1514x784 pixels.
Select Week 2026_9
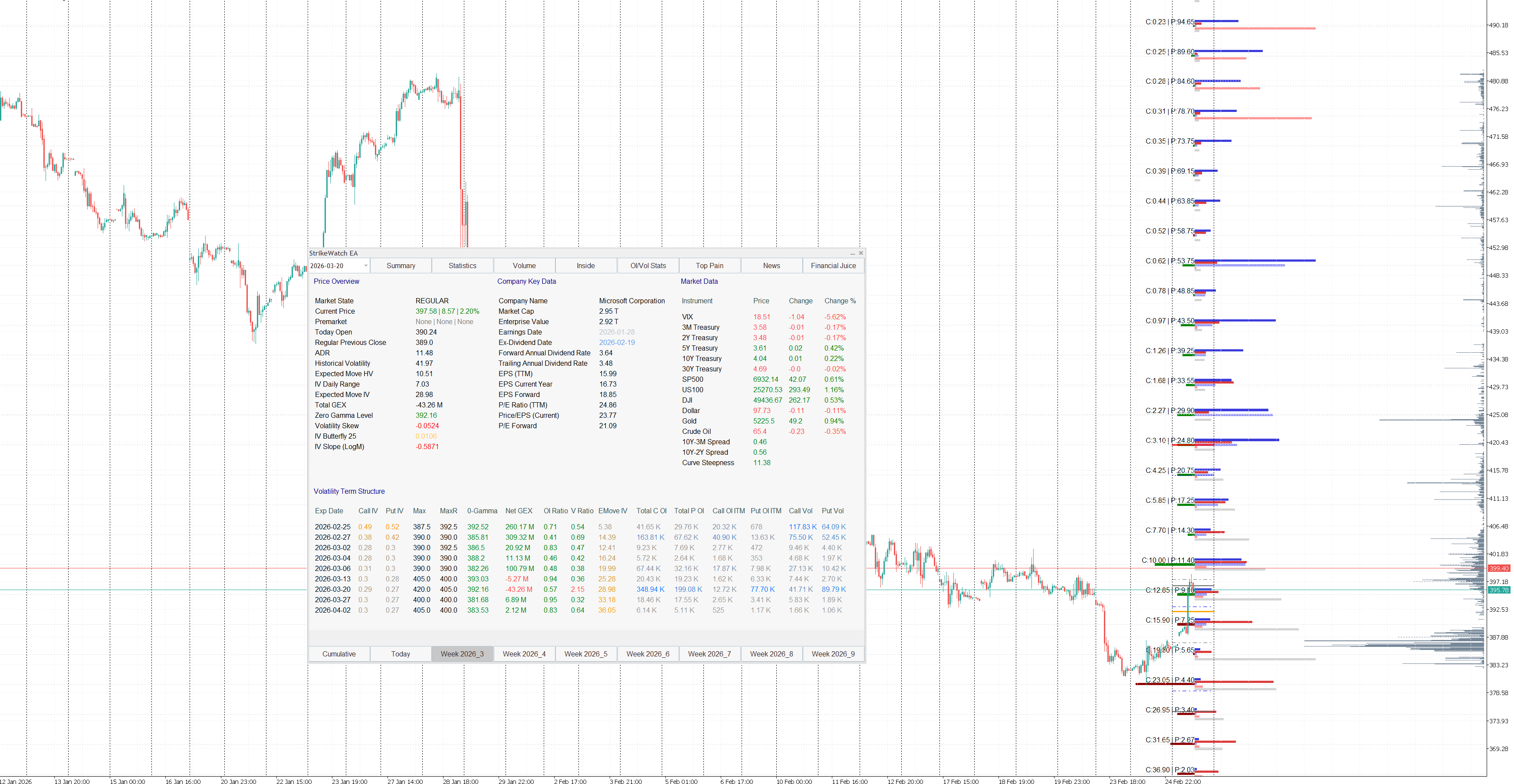833,653
